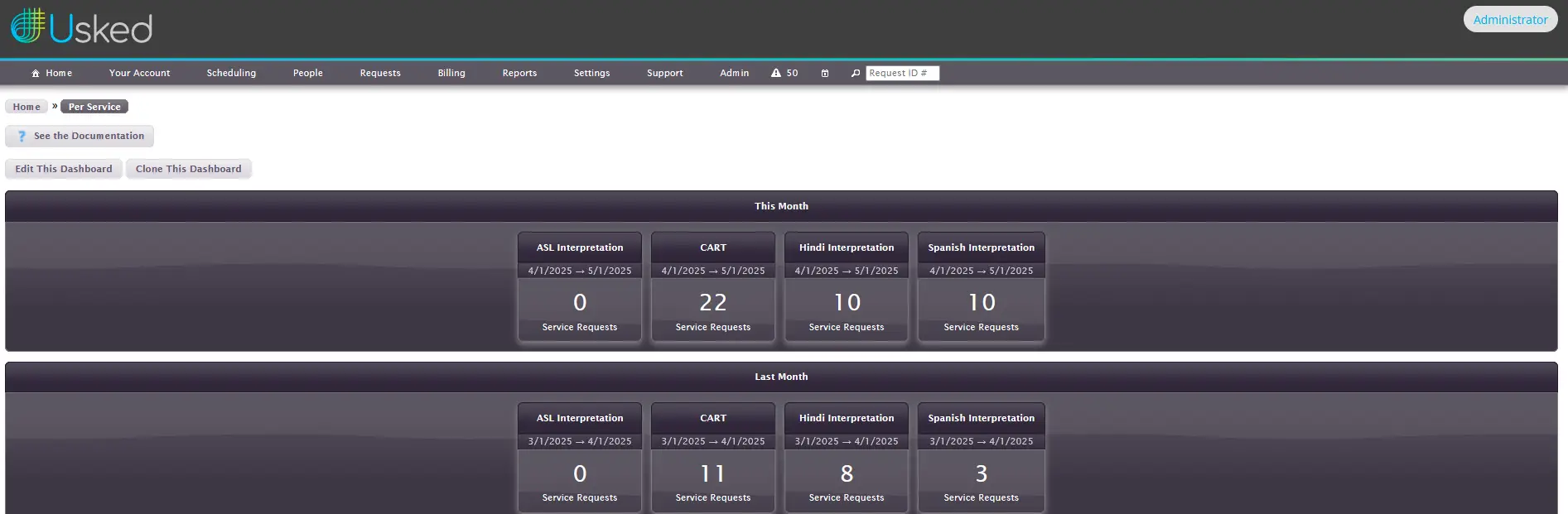Click Edit This Dashboard button
Screen dimensions: 1568x514
(x=64, y=169)
